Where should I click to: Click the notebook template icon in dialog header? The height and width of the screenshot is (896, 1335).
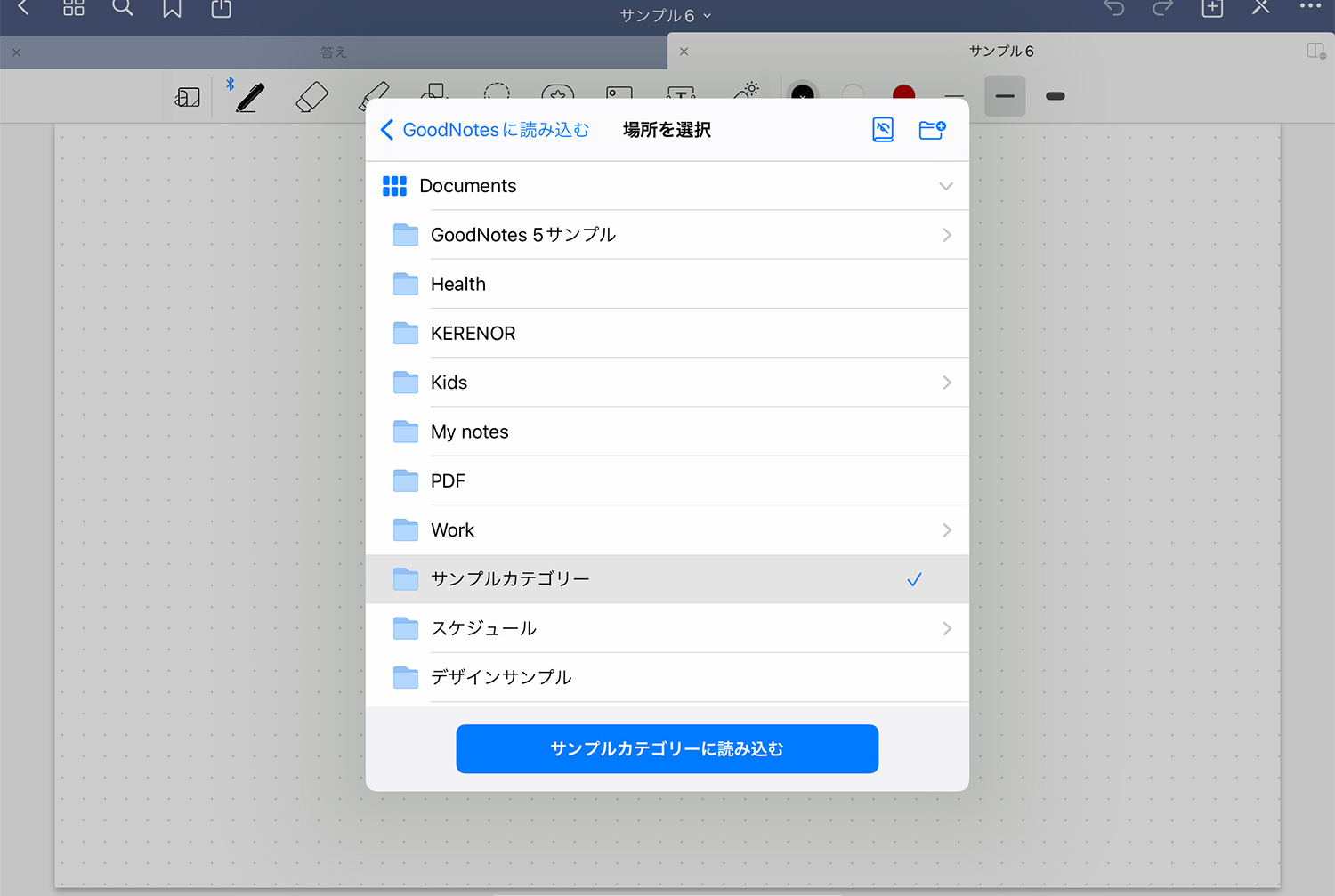[x=883, y=130]
